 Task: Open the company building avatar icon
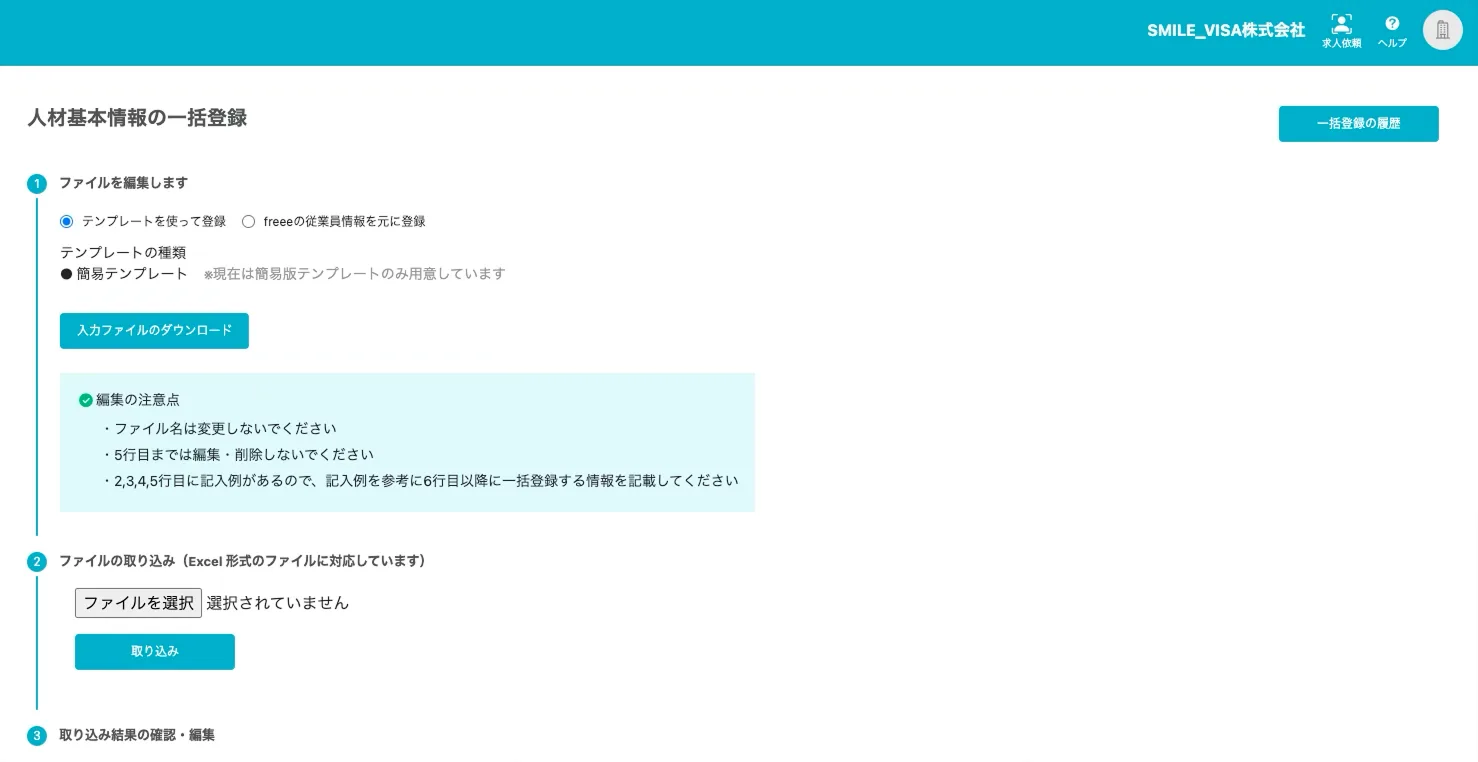pos(1442,29)
